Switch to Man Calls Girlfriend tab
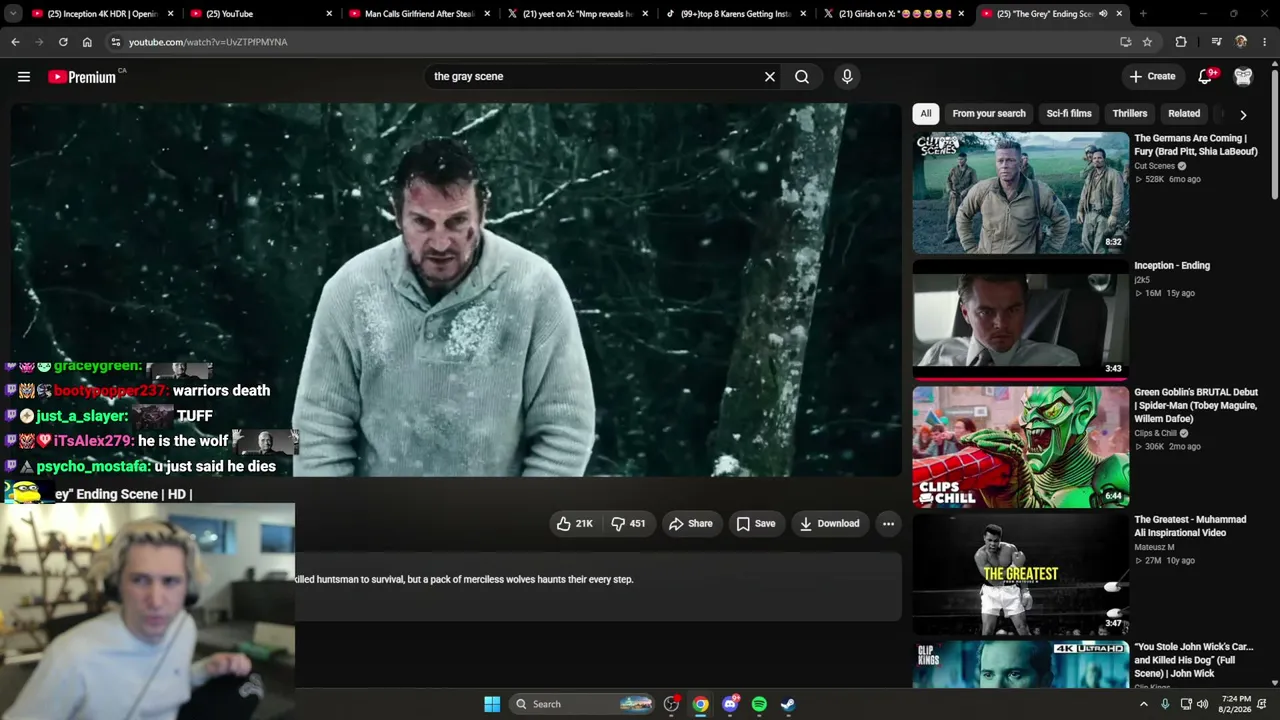This screenshot has height=720, width=1280. [x=419, y=14]
